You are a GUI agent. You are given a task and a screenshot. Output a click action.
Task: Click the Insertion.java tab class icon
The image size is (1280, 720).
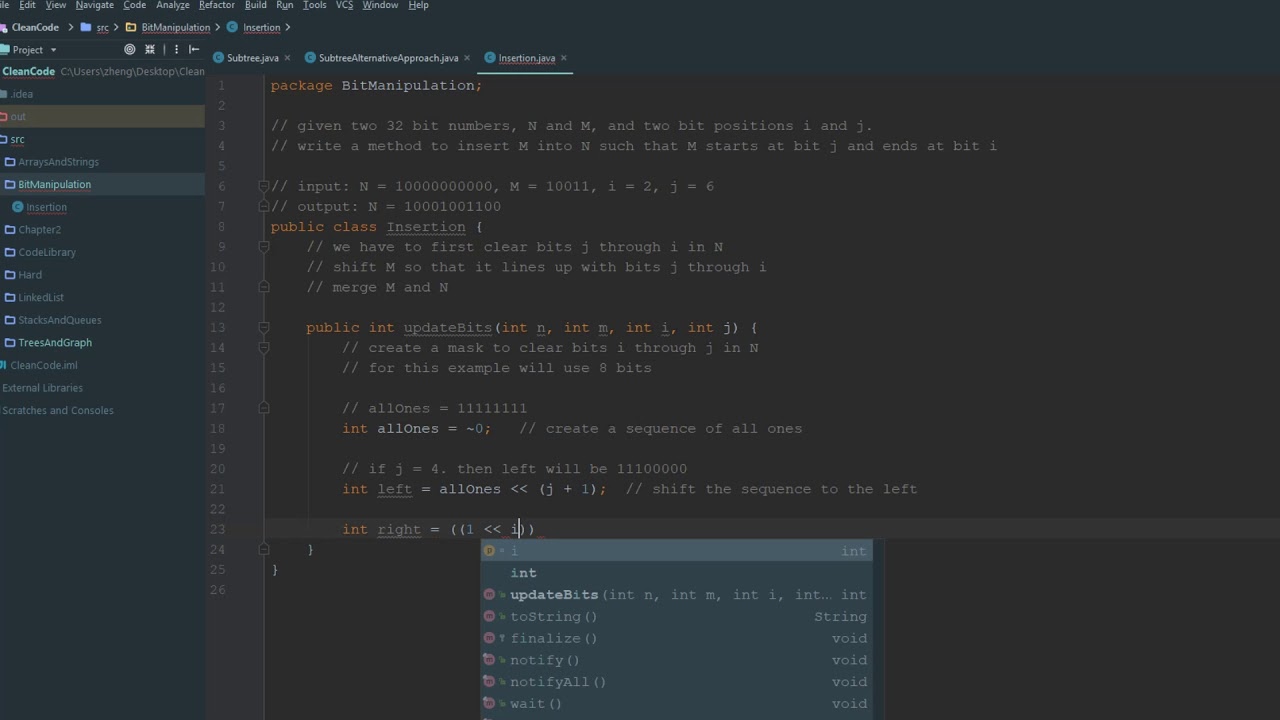490,58
